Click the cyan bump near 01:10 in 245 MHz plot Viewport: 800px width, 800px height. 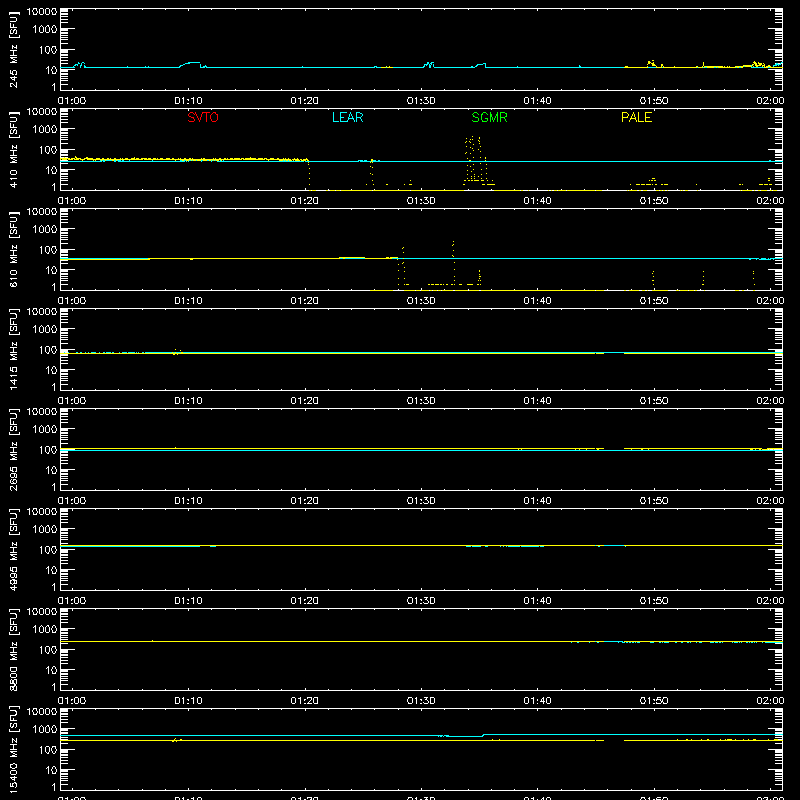[191, 65]
